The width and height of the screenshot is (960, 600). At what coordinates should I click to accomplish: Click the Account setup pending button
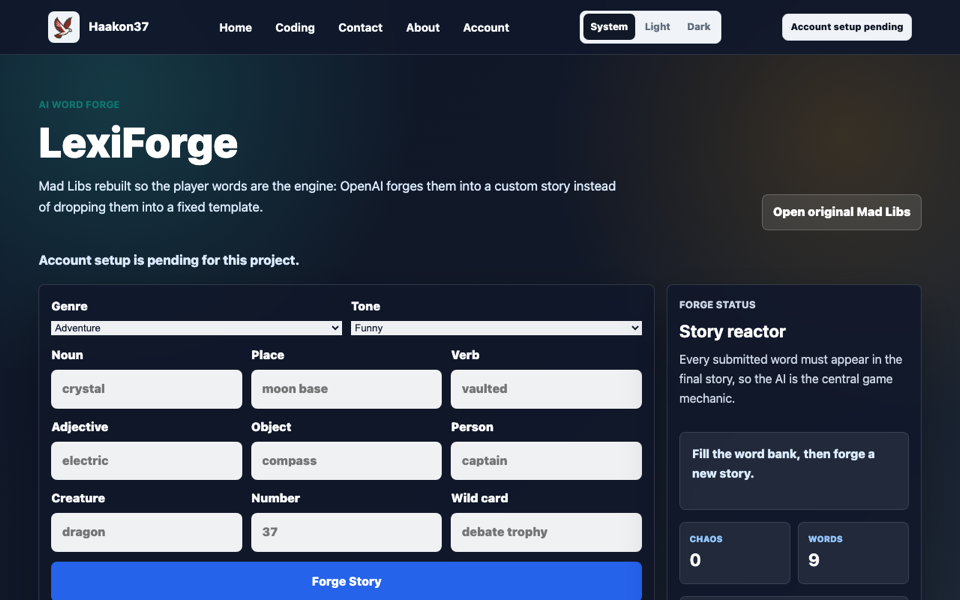(x=847, y=27)
